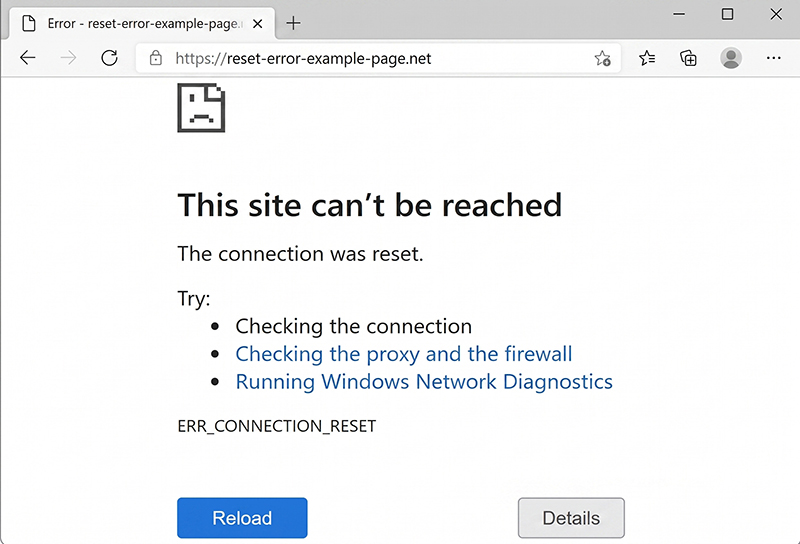This screenshot has height=544, width=800.
Task: Refresh the page with the toolbar reload icon
Action: tap(109, 59)
